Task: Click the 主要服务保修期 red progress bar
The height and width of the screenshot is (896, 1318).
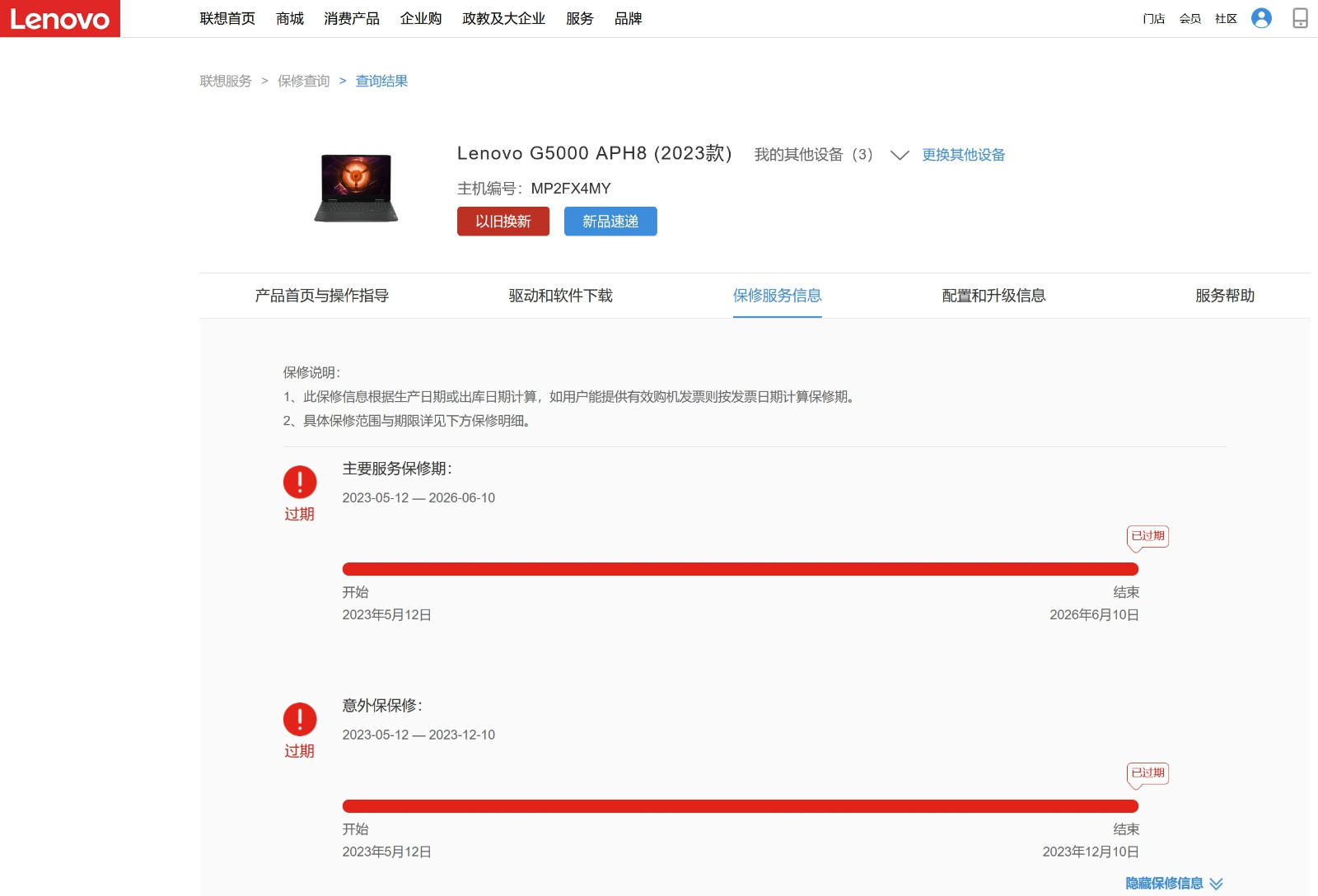Action: click(741, 569)
